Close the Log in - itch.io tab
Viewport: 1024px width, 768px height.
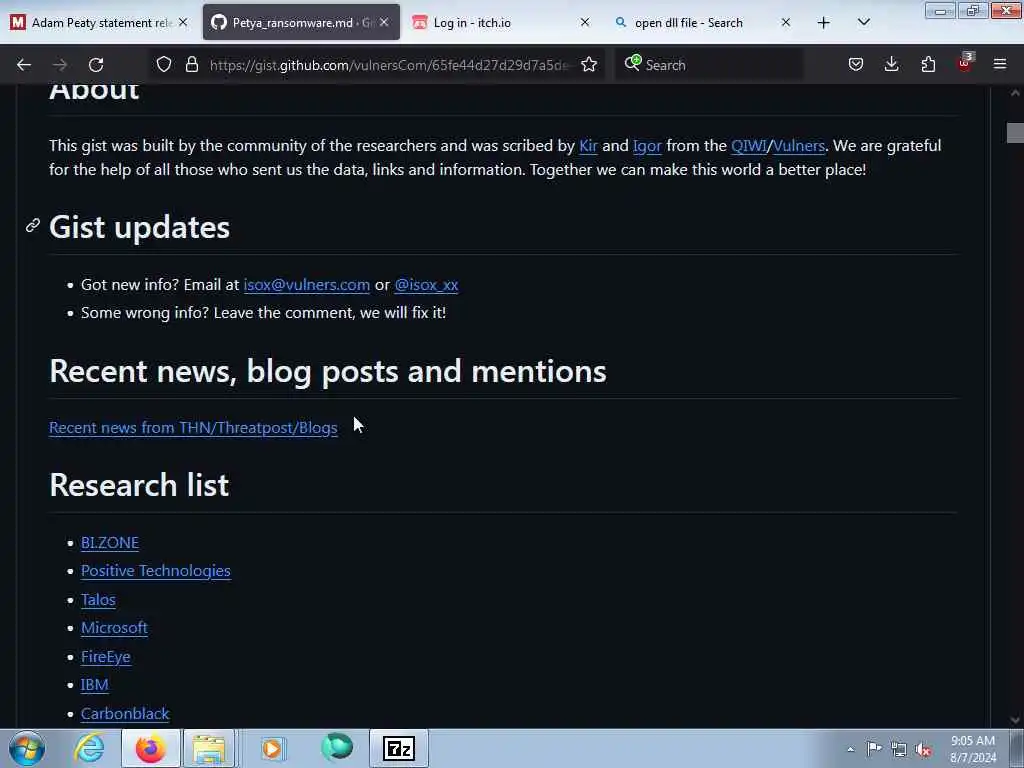point(584,22)
